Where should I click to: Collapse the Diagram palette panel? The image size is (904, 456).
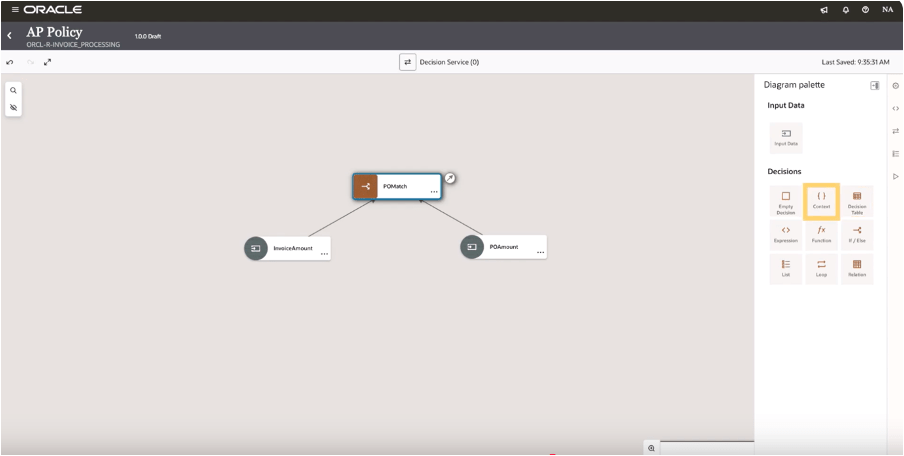[874, 85]
